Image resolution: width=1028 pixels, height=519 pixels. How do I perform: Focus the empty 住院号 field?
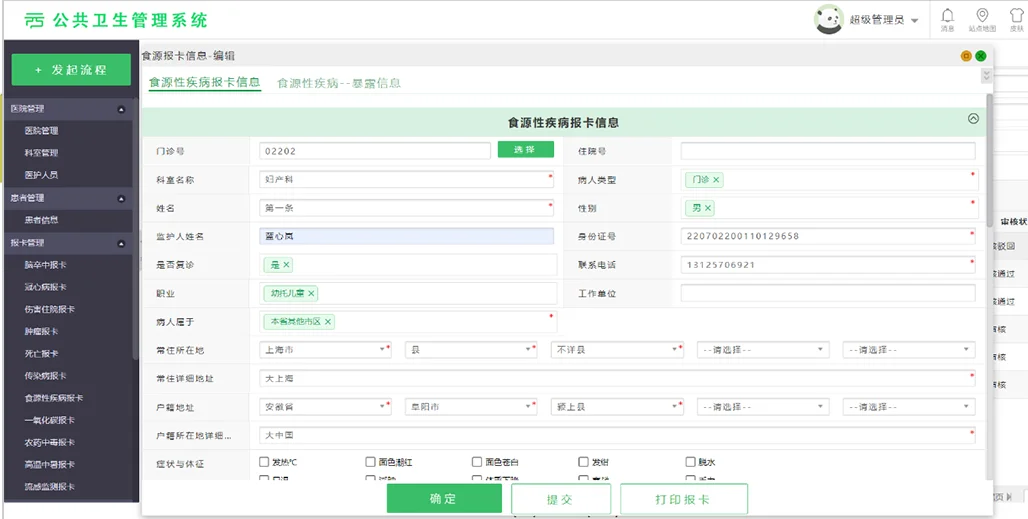(828, 151)
